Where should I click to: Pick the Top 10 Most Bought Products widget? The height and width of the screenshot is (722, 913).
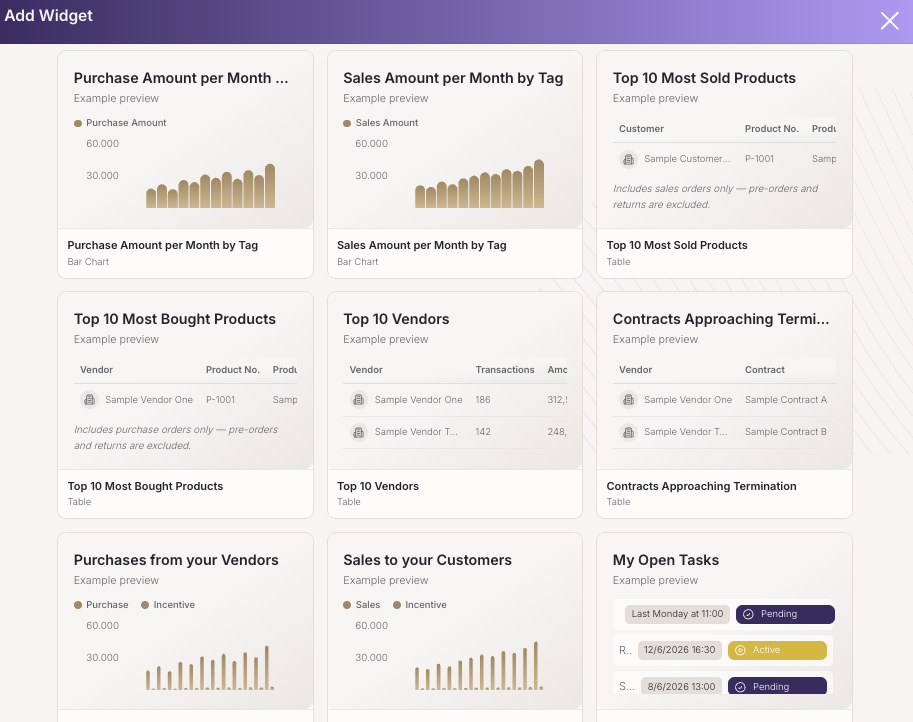click(x=185, y=405)
